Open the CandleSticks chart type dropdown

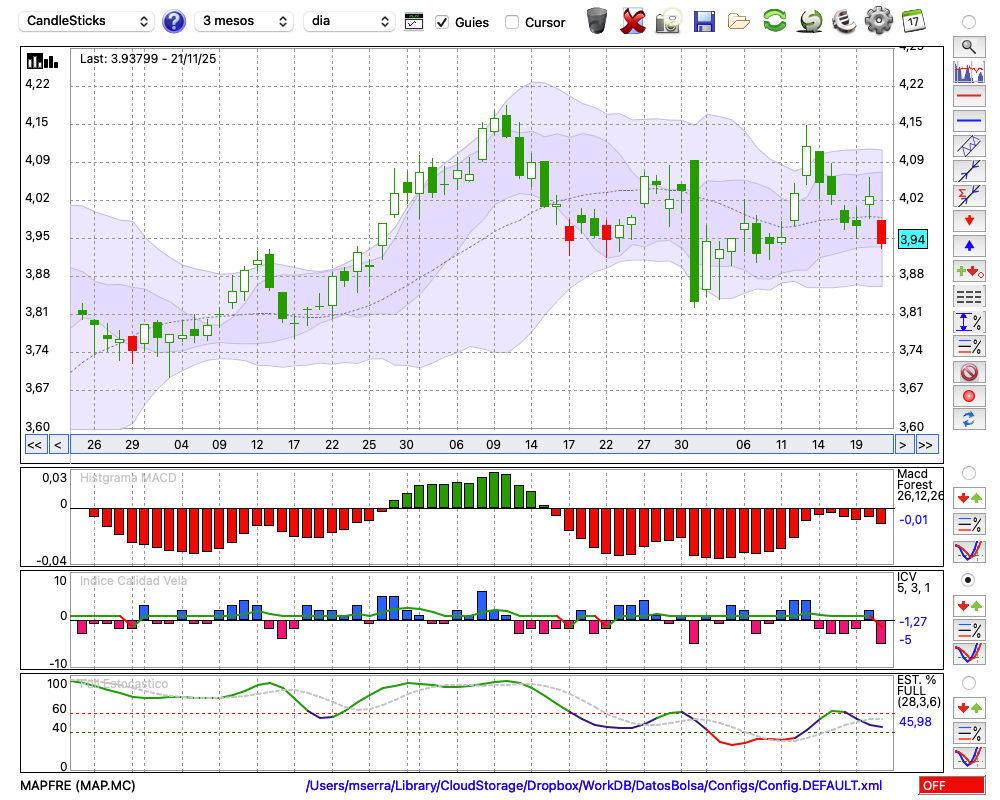88,21
